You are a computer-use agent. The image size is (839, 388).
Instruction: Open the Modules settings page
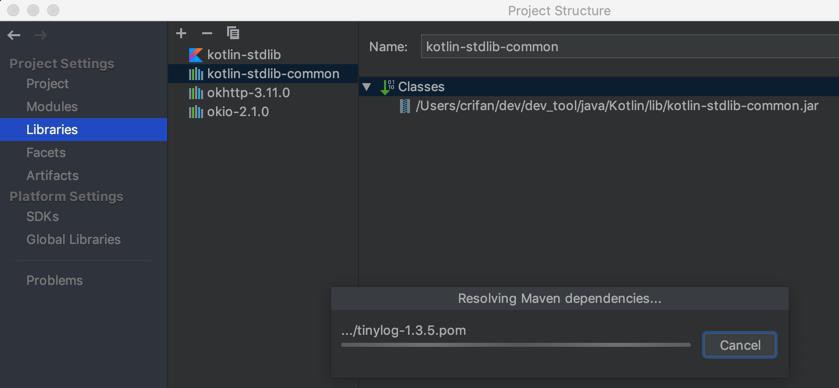tap(52, 106)
